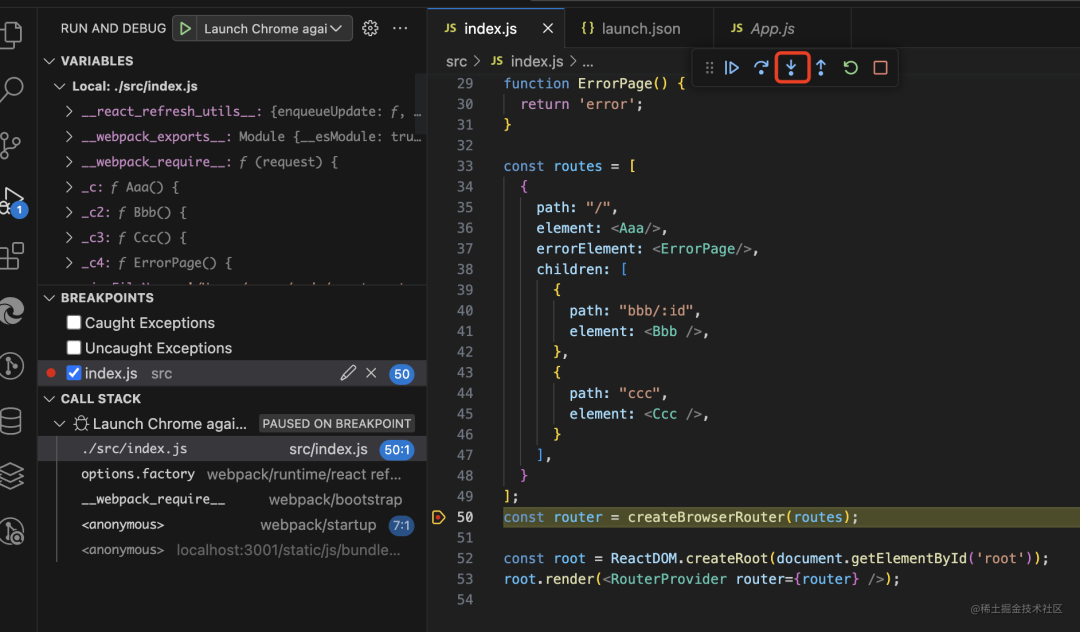Open Run and Debug more actions menu
1080x632 pixels.
pos(400,28)
